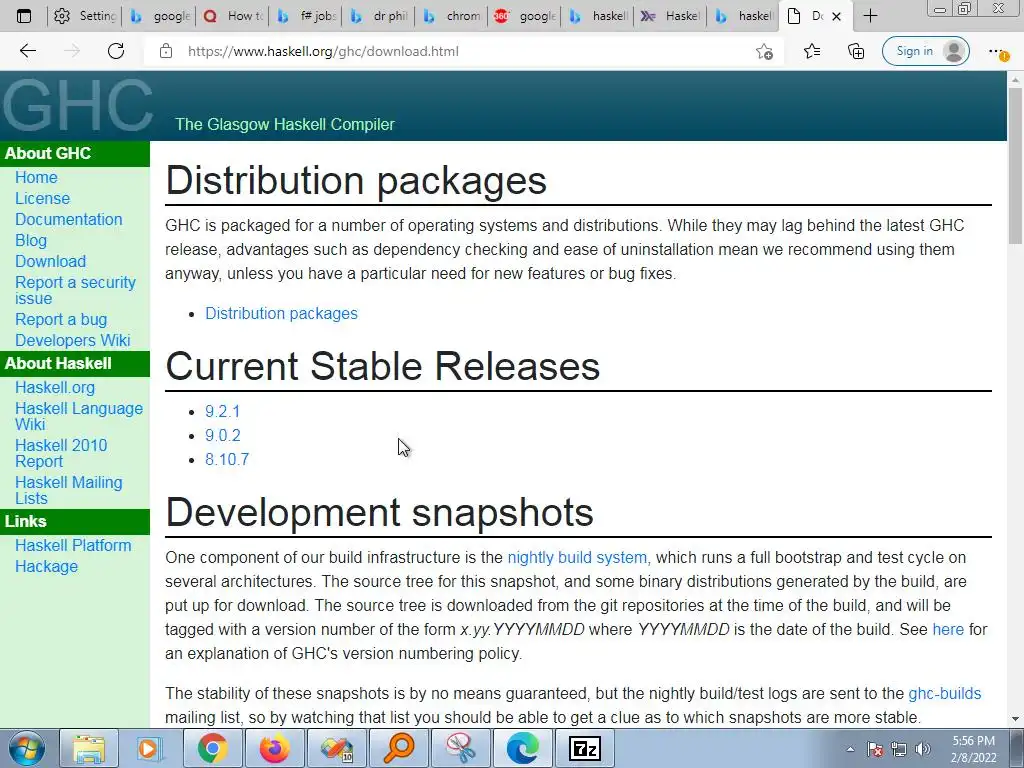Open the Snipping Tool from the taskbar
Viewport: 1024px width, 768px height.
click(460, 748)
